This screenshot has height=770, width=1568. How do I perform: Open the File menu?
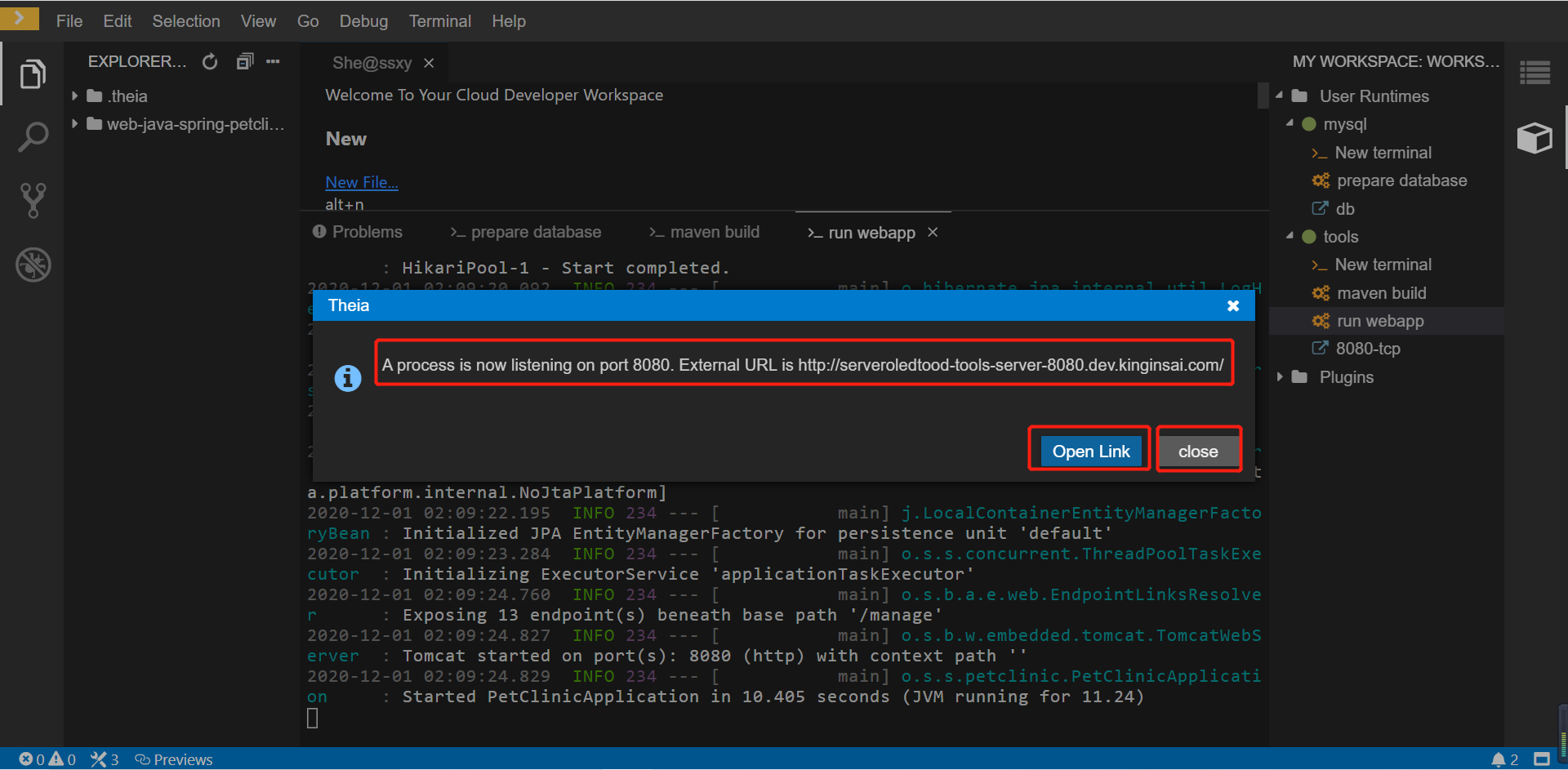pyautogui.click(x=69, y=21)
